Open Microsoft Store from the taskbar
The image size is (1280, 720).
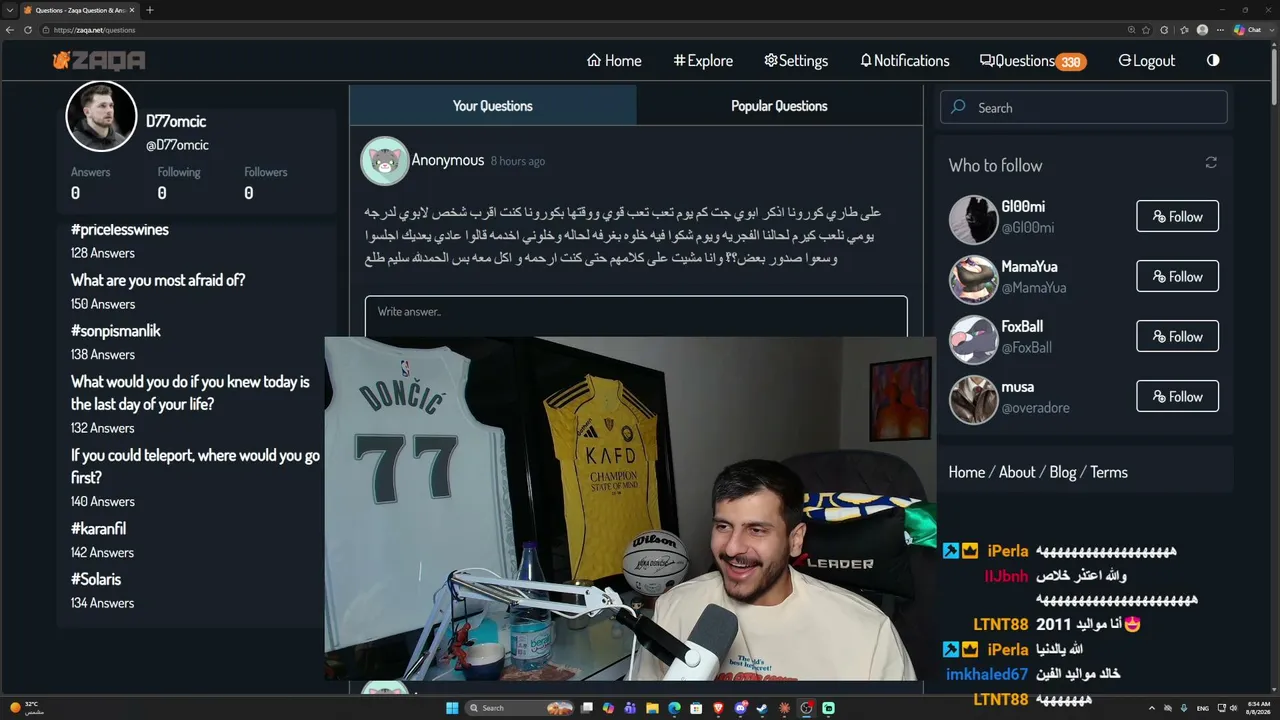point(696,708)
